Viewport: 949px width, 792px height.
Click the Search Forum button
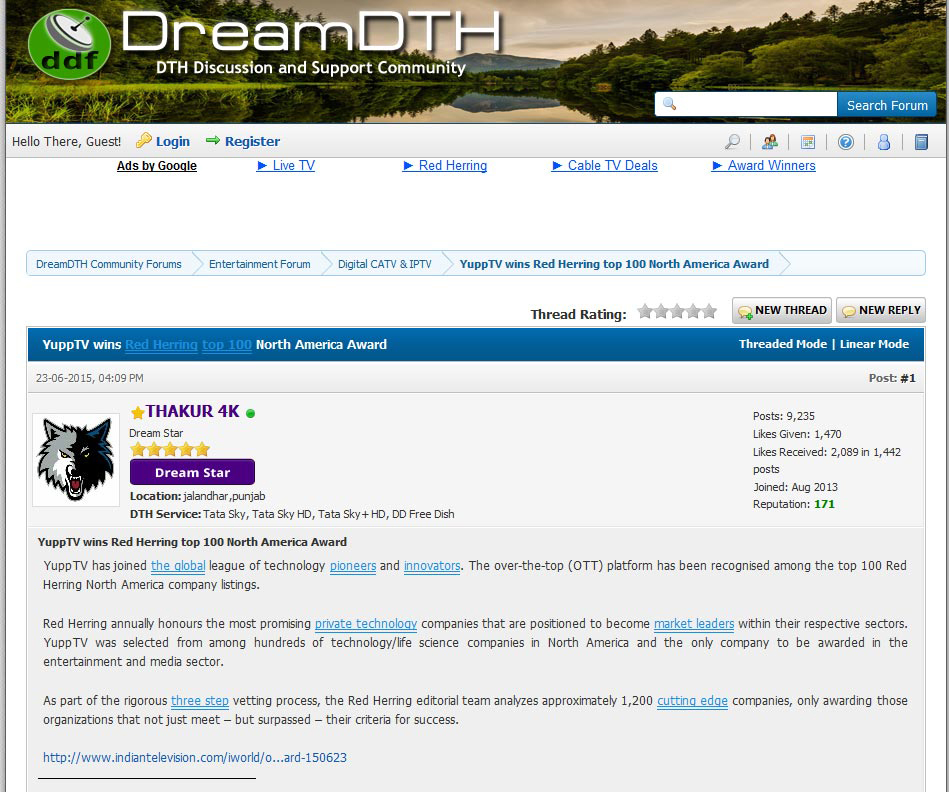pos(887,105)
